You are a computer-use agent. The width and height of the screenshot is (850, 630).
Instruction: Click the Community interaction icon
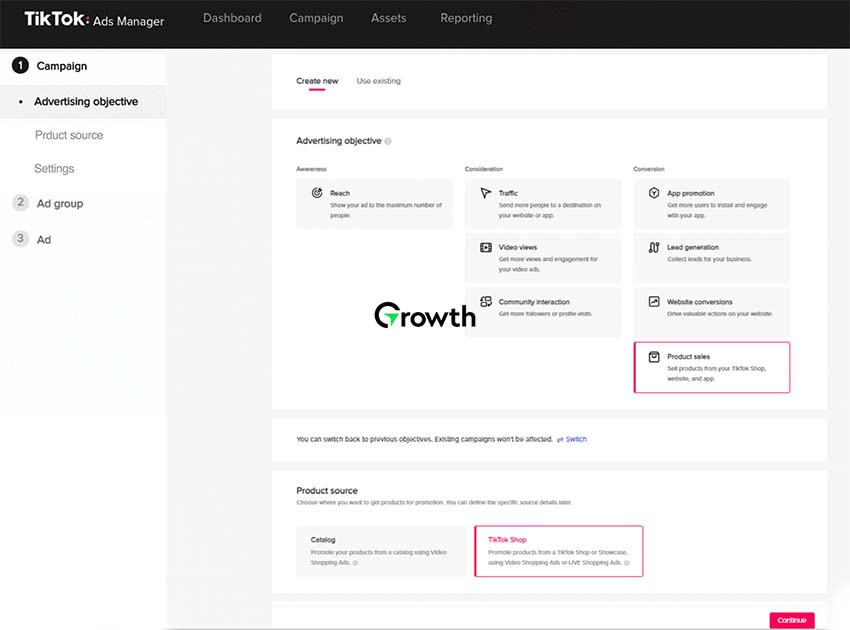point(486,301)
